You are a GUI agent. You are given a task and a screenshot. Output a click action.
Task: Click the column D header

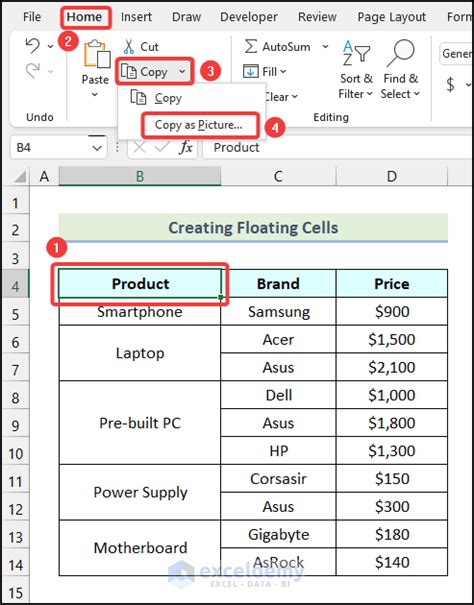pos(391,176)
